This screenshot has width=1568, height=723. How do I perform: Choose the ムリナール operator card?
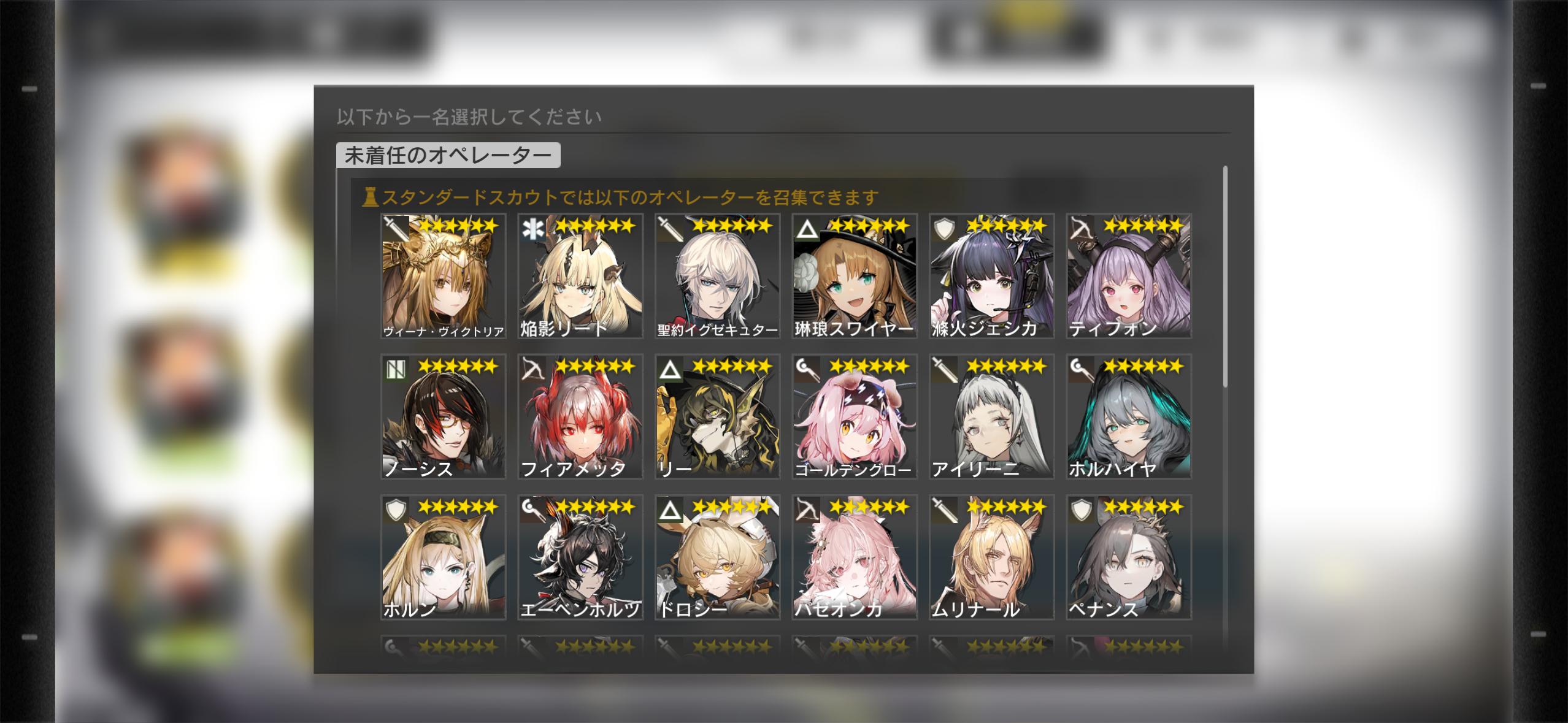pyautogui.click(x=991, y=557)
